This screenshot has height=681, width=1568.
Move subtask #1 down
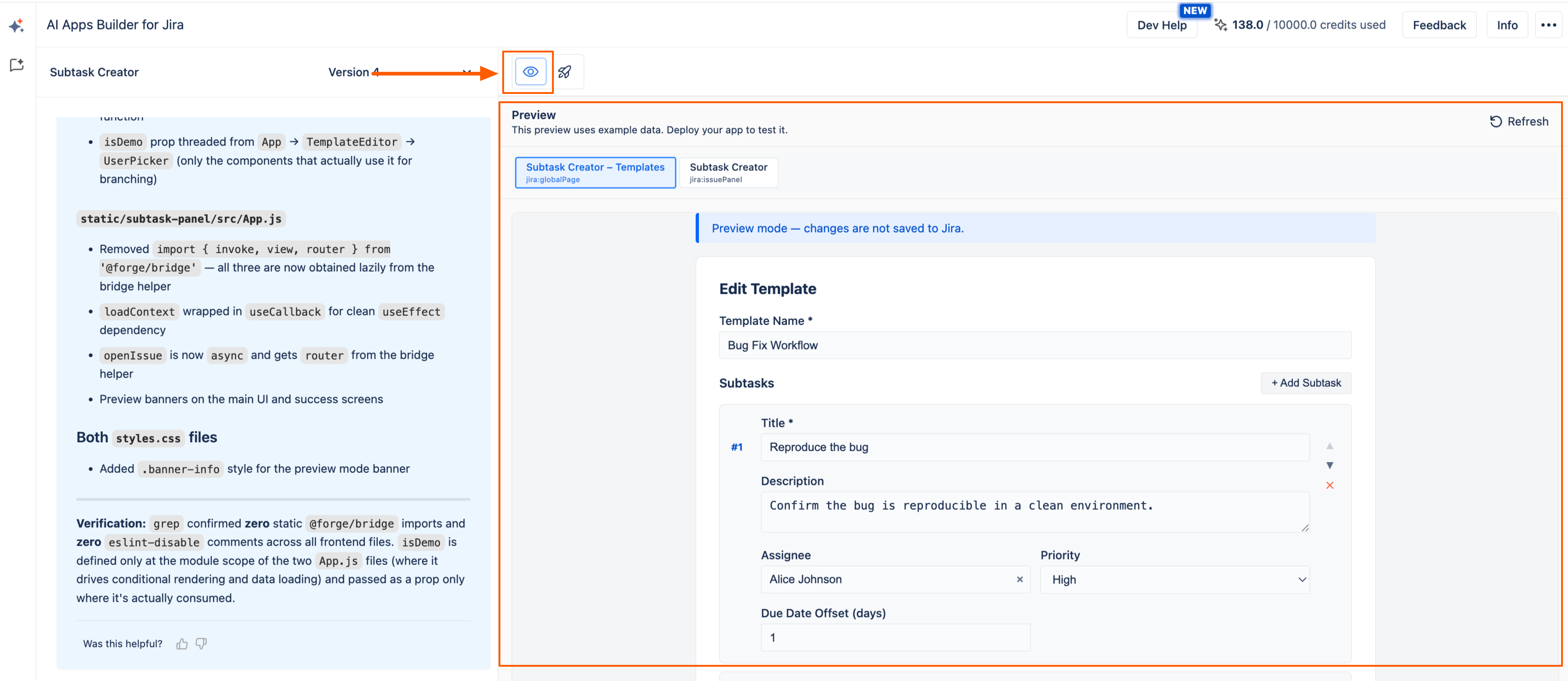pos(1329,465)
